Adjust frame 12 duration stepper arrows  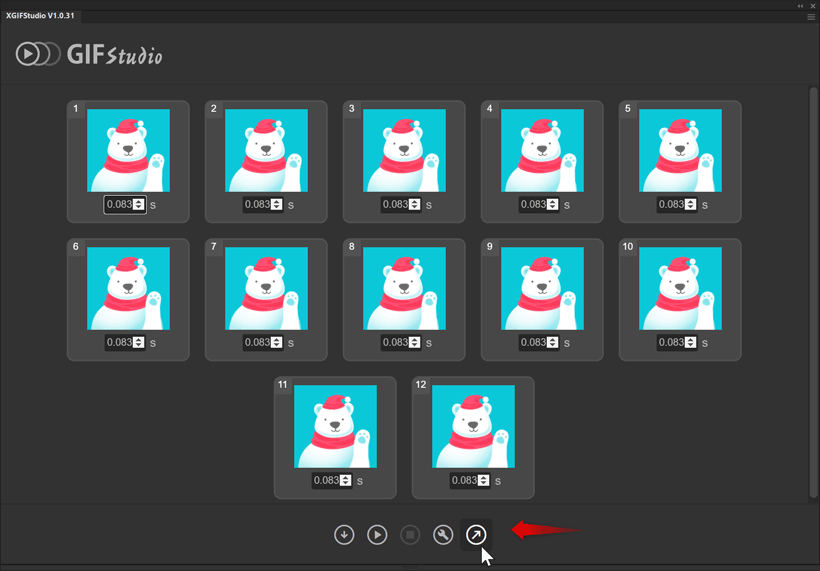click(x=484, y=481)
